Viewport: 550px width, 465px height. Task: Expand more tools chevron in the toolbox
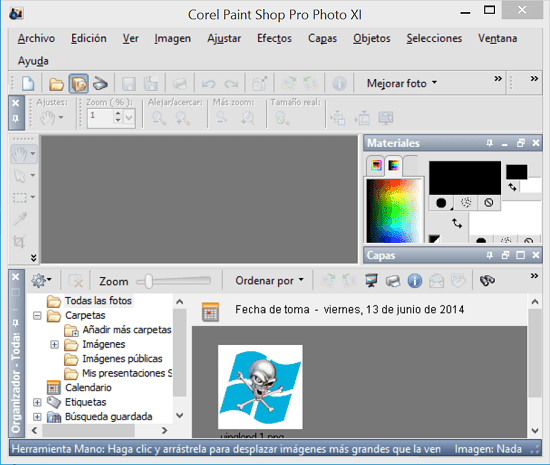(x=33, y=258)
